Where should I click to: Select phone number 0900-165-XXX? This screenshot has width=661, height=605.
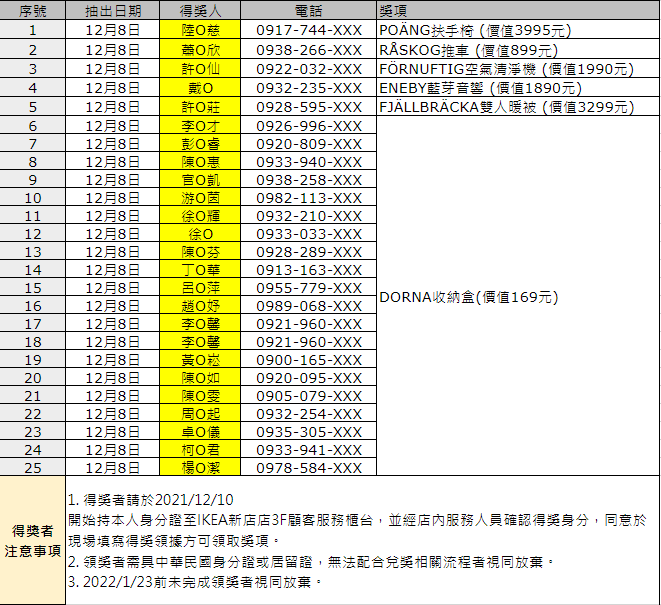point(309,360)
